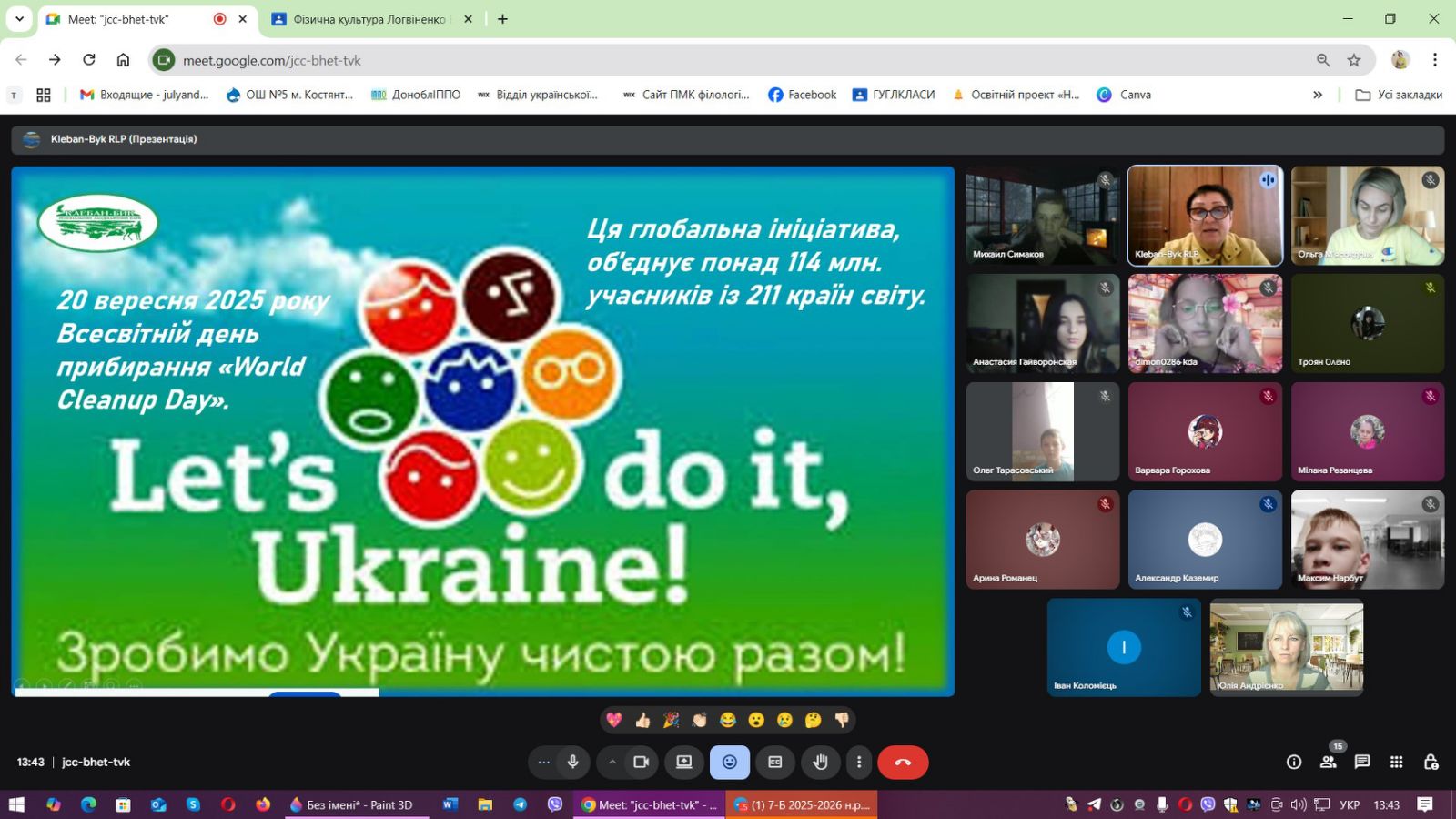Show the participants list with 15 badge
1456x819 pixels.
click(1329, 763)
